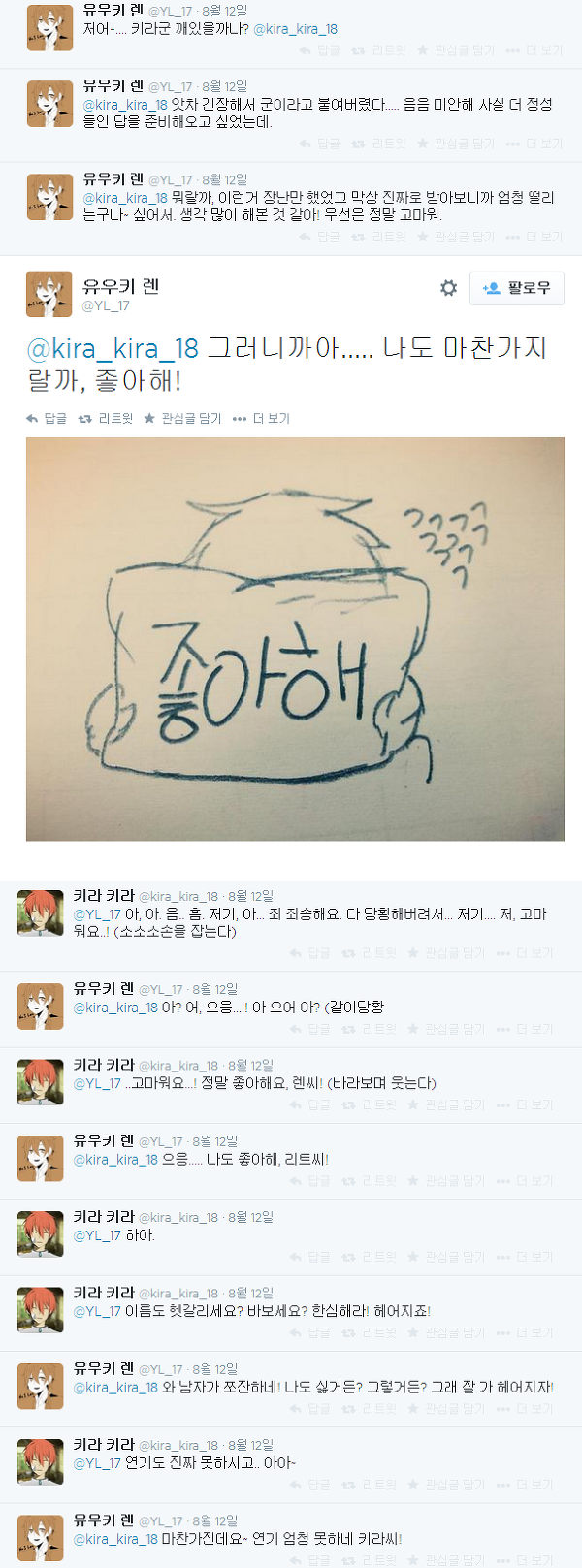This screenshot has height=1568, width=582.
Task: Open the 더 보기 ellipsis under the main tweet
Action: pyautogui.click(x=240, y=419)
